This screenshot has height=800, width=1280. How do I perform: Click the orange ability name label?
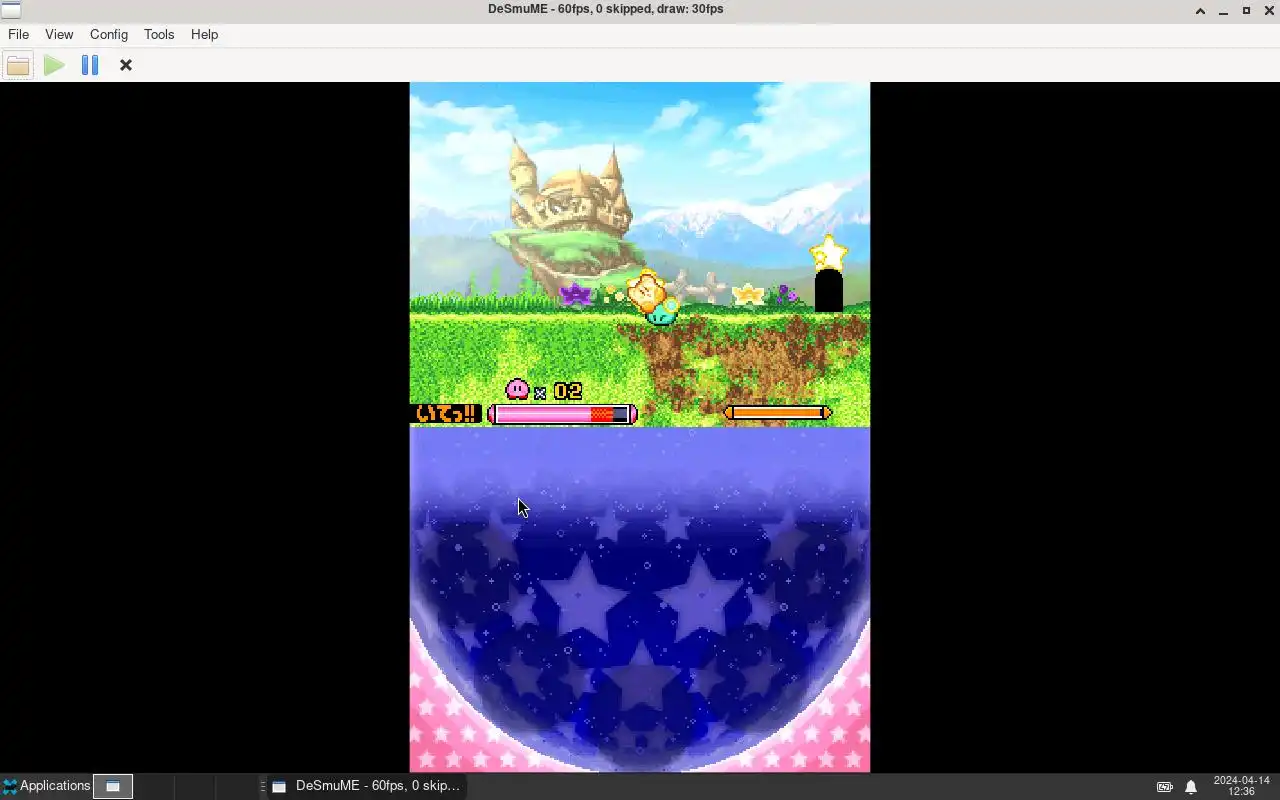(446, 413)
